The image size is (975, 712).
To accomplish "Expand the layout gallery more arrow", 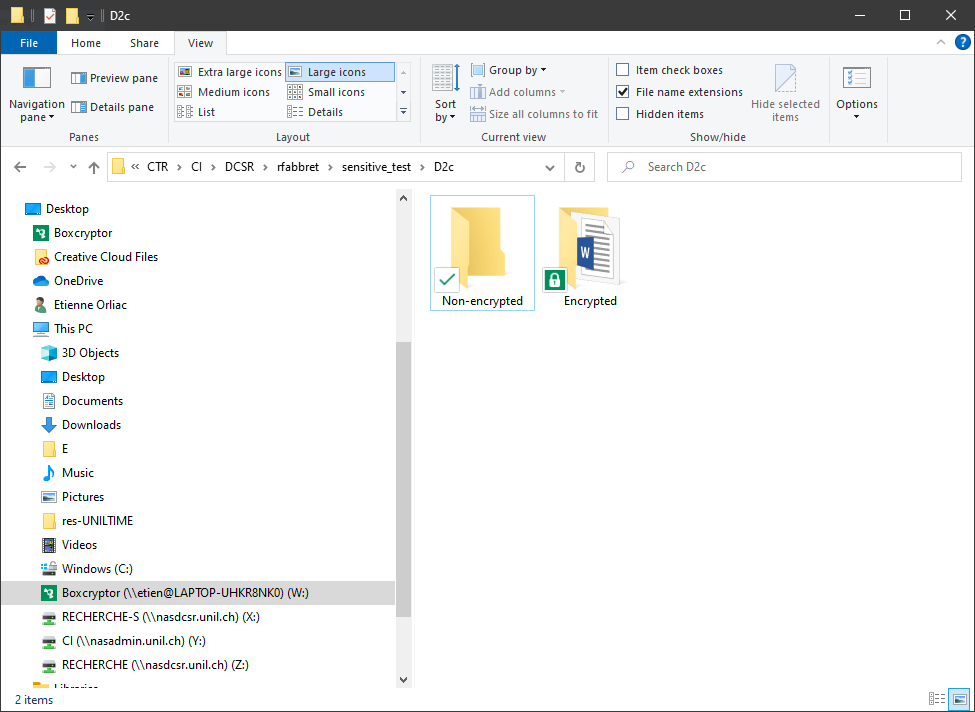I will pos(404,112).
